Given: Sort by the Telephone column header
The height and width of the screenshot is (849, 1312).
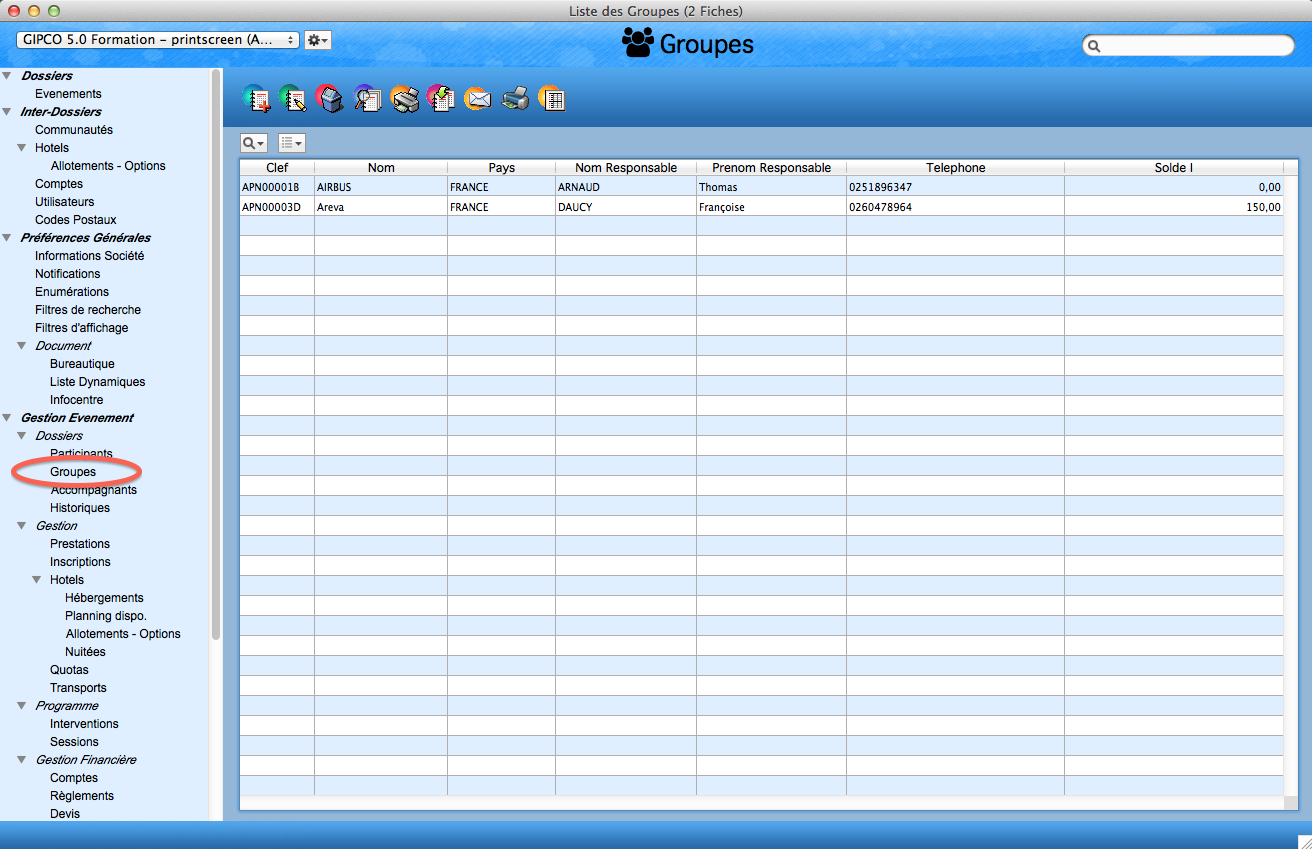Looking at the screenshot, I should click(x=956, y=168).
